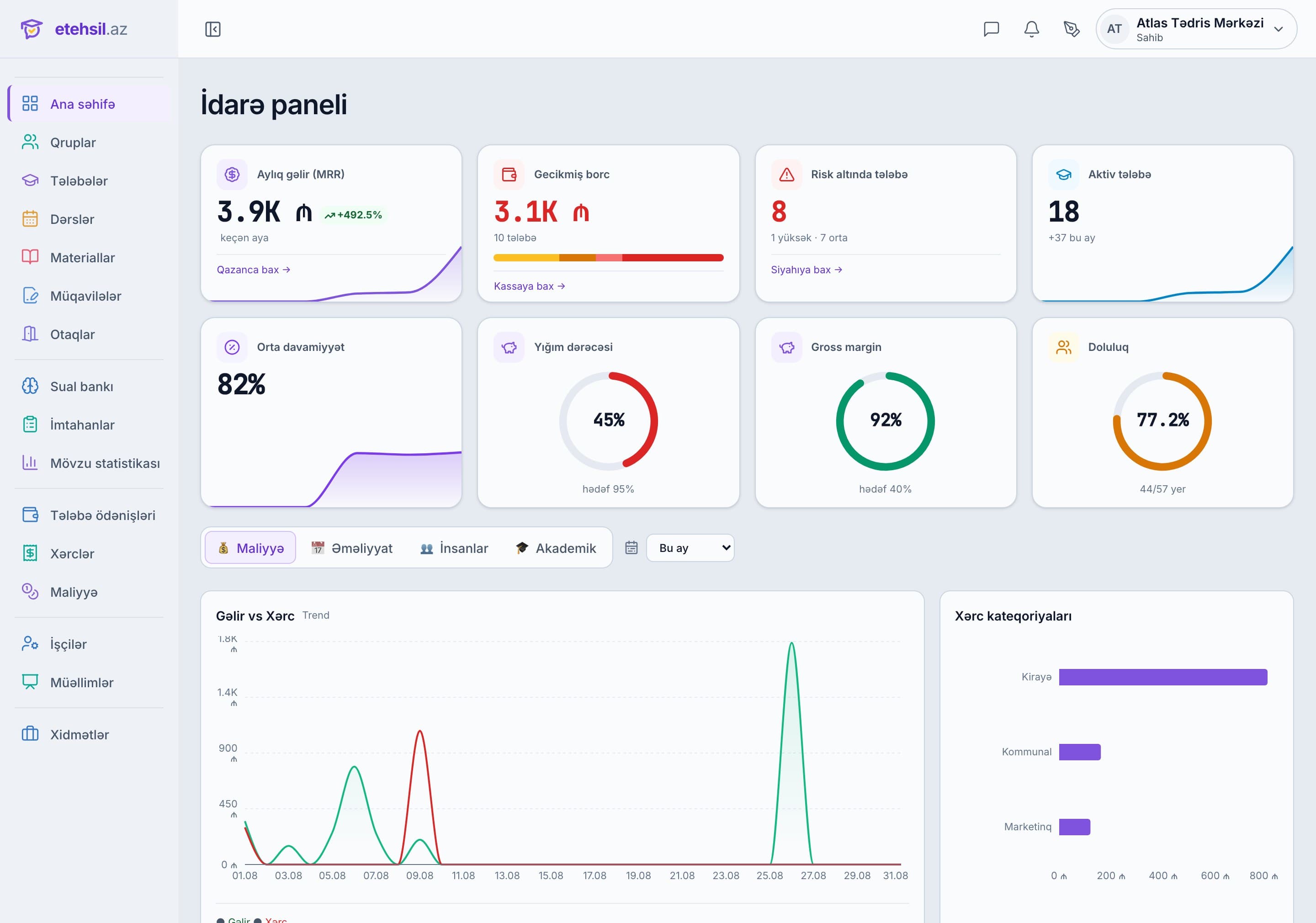Click the Gecikmiş borc colored progress bar
This screenshot has width=1316, height=923.
608,258
